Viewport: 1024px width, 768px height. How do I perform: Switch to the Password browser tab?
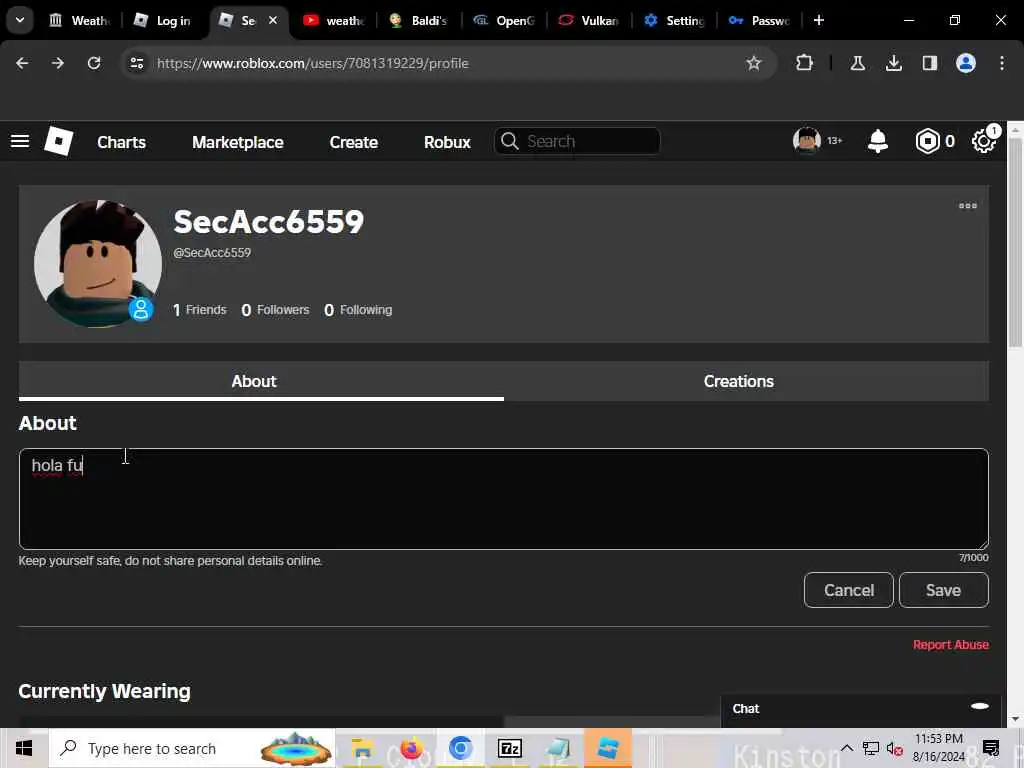pos(759,20)
